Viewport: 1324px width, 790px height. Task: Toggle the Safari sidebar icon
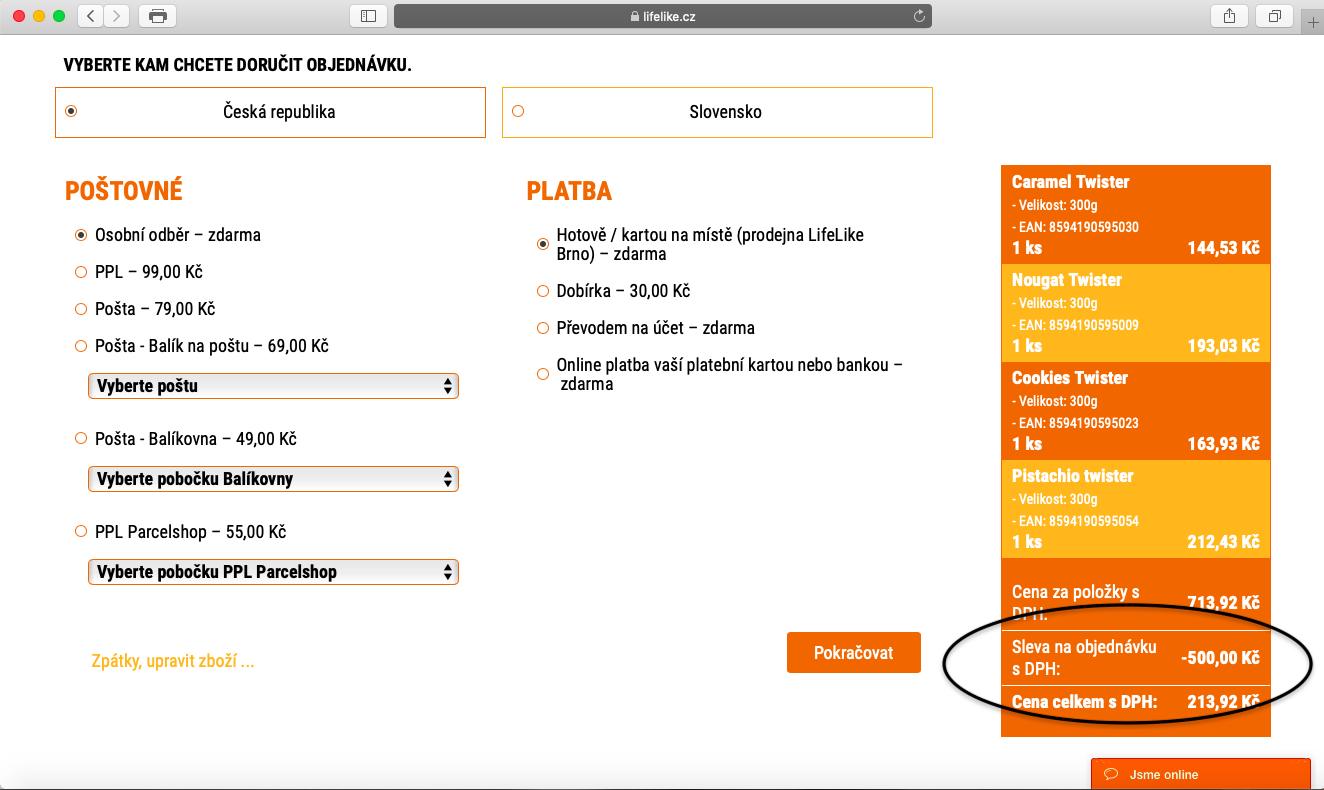tap(368, 16)
